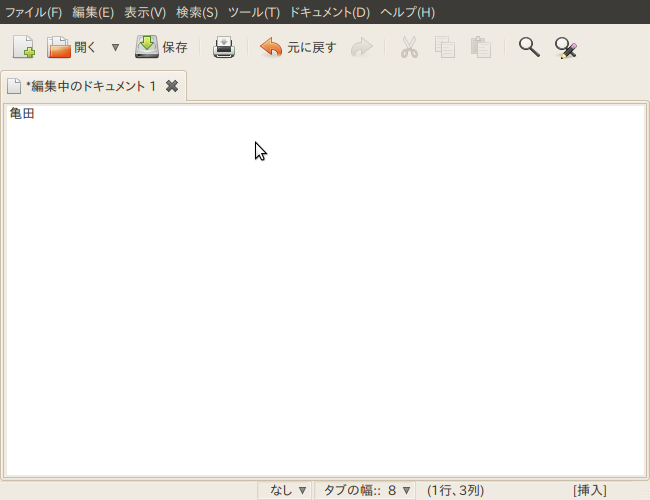Save the document with the 保存 button
The image size is (650, 500).
point(161,47)
